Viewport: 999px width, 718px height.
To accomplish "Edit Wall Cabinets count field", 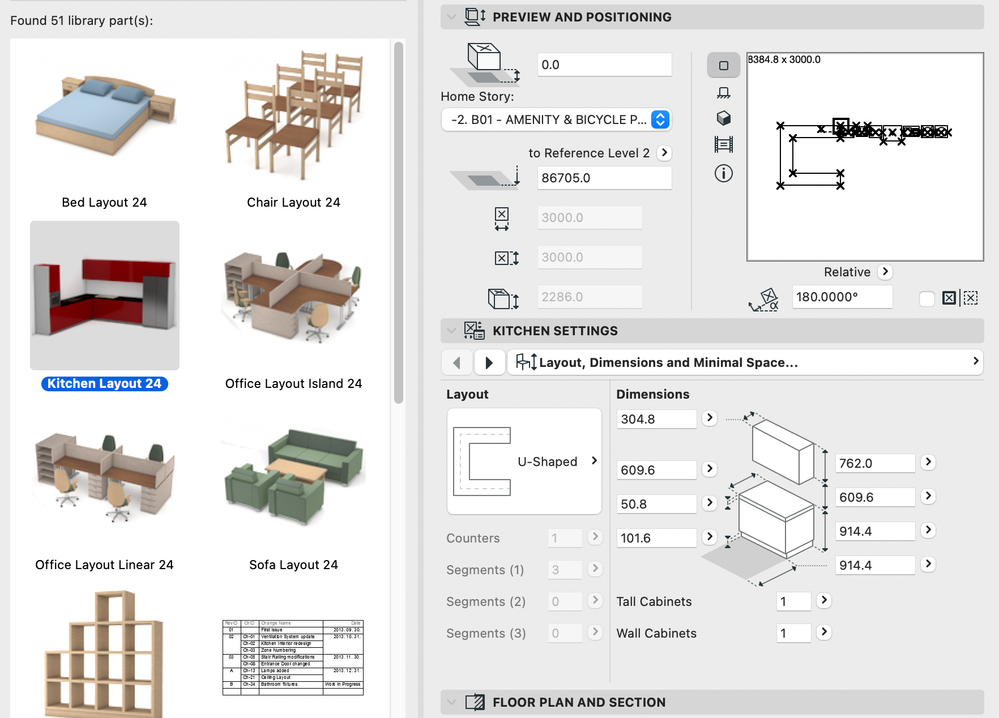I will click(x=793, y=633).
